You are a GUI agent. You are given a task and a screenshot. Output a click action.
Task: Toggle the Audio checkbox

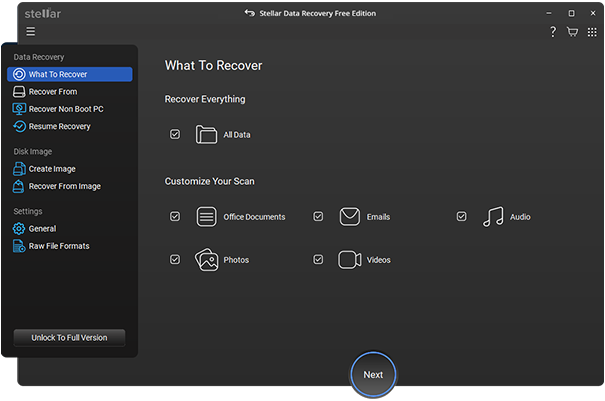[x=461, y=217]
